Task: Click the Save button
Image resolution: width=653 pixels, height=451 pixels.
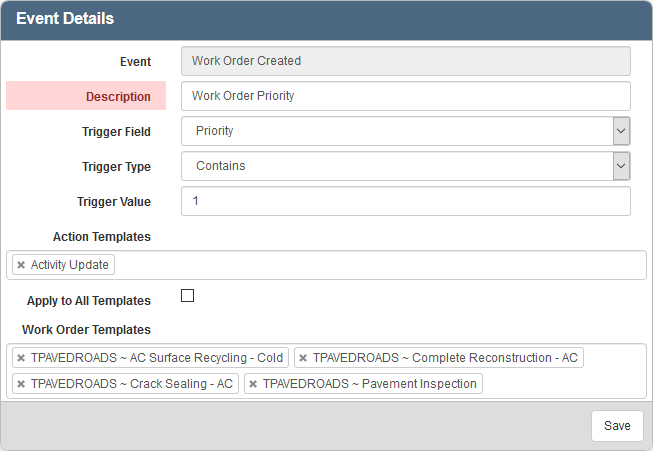Action: pyautogui.click(x=617, y=426)
